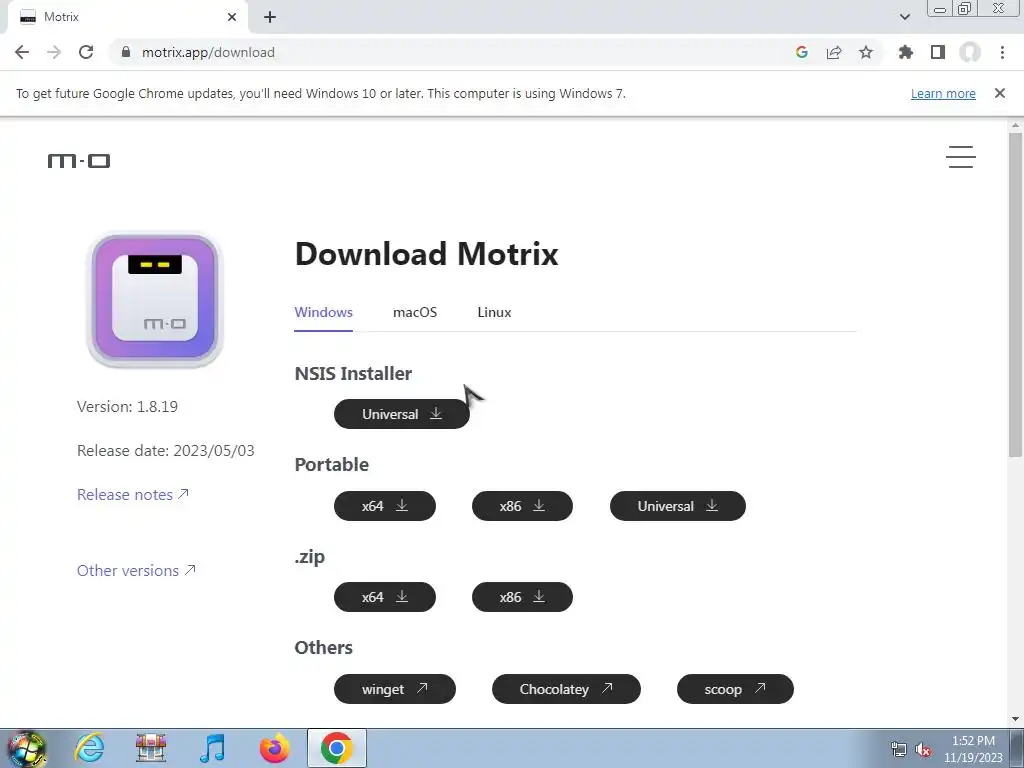Open the Chocolatey package link
1024x768 pixels.
566,689
